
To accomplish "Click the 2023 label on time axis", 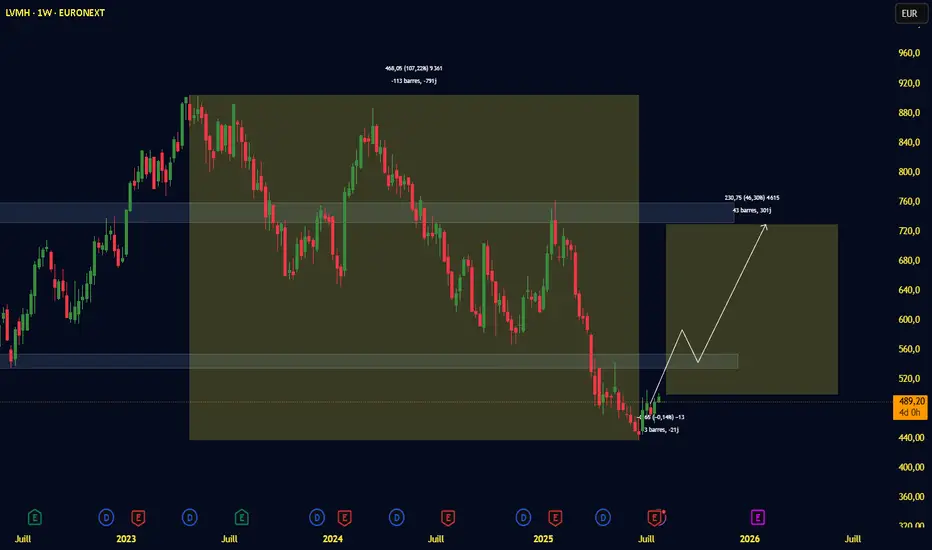I will [126, 539].
